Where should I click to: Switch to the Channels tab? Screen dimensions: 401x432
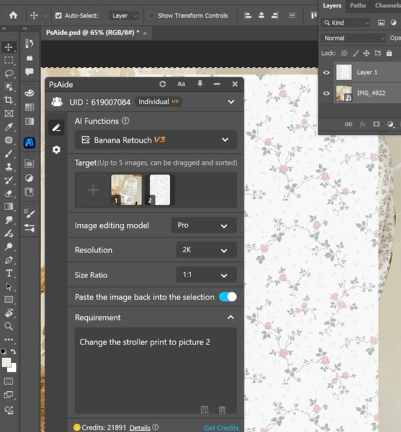388,5
